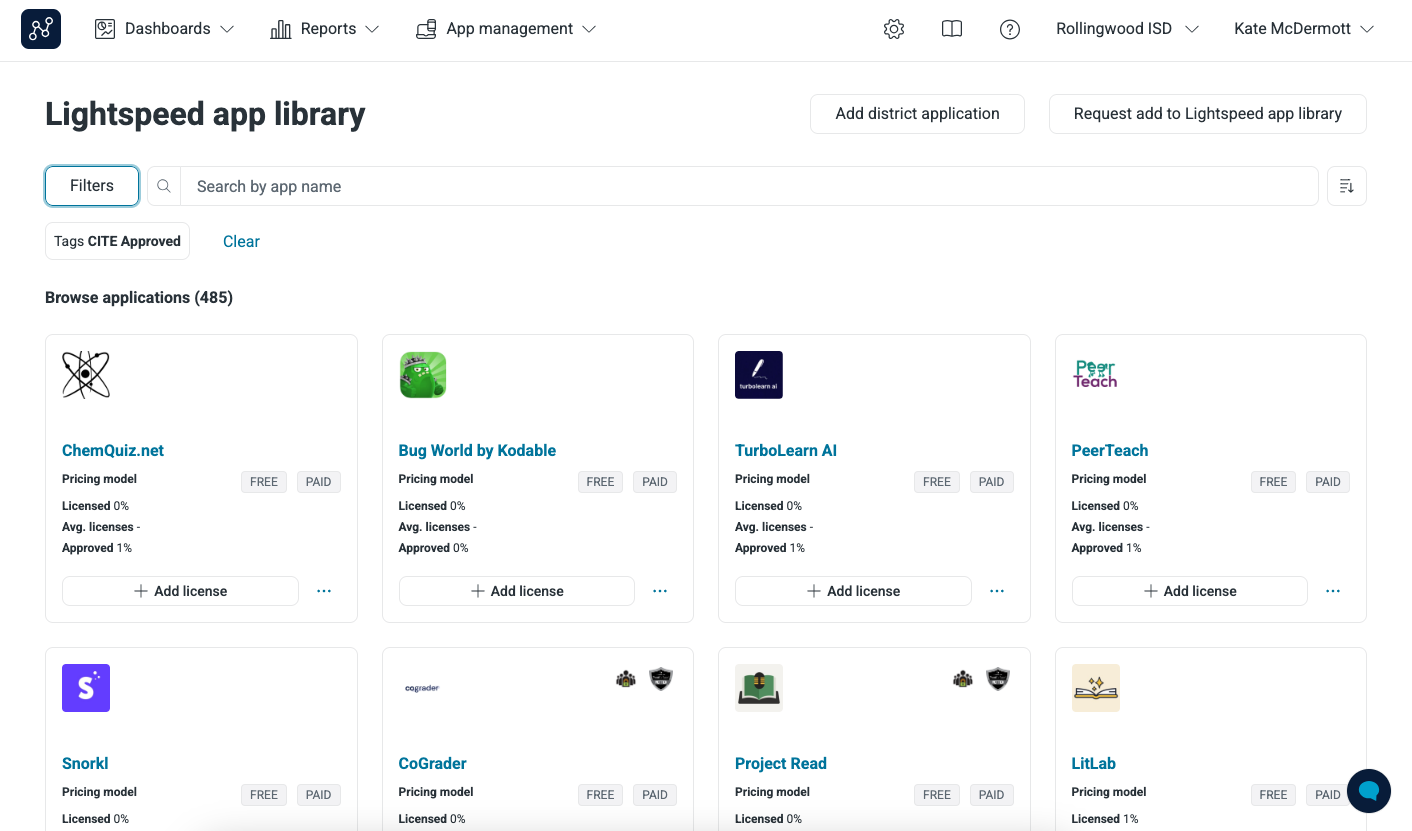Open the Lightspeed app logo home icon
Image resolution: width=1412 pixels, height=831 pixels.
point(40,28)
